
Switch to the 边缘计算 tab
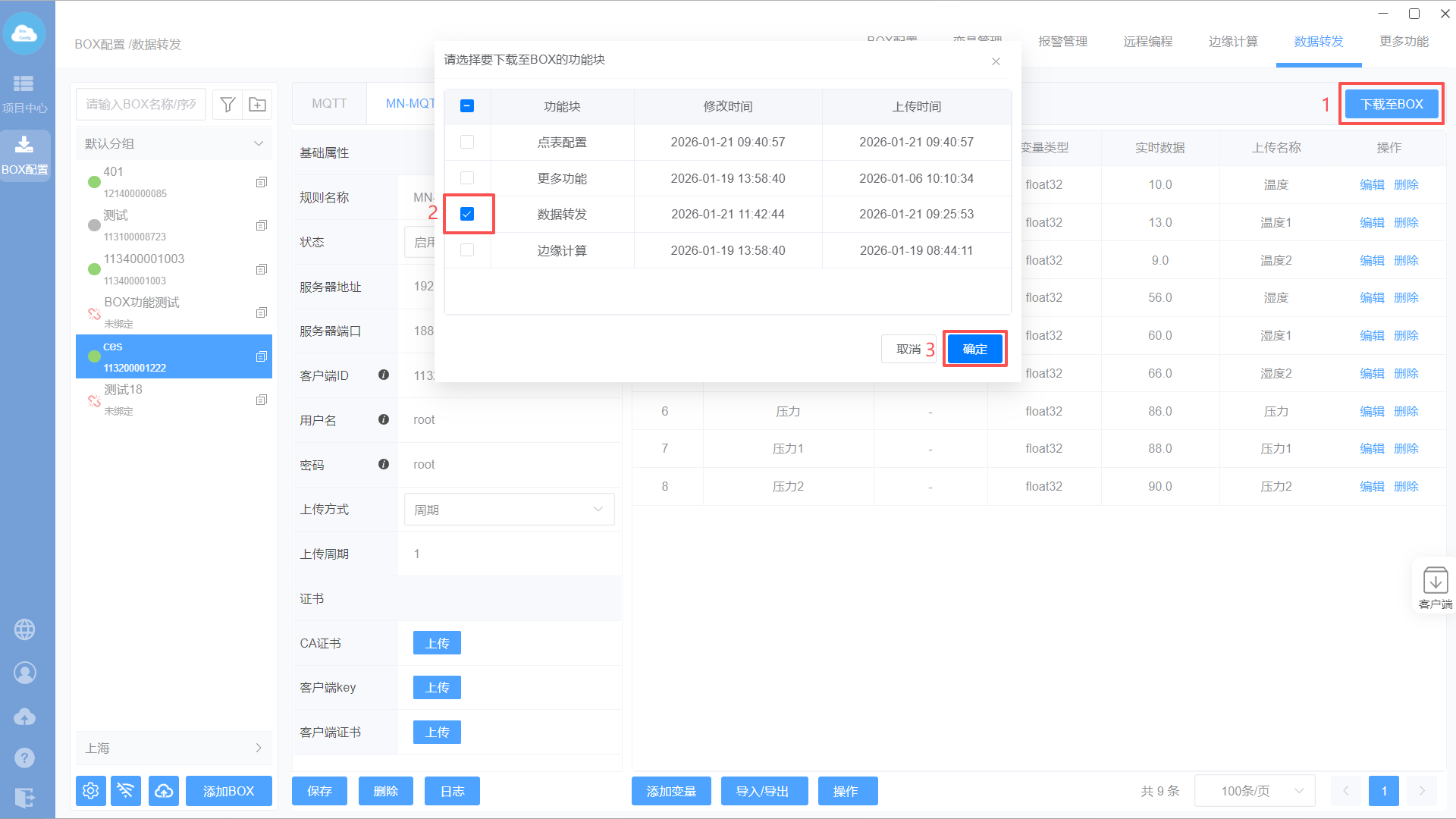click(x=1233, y=42)
